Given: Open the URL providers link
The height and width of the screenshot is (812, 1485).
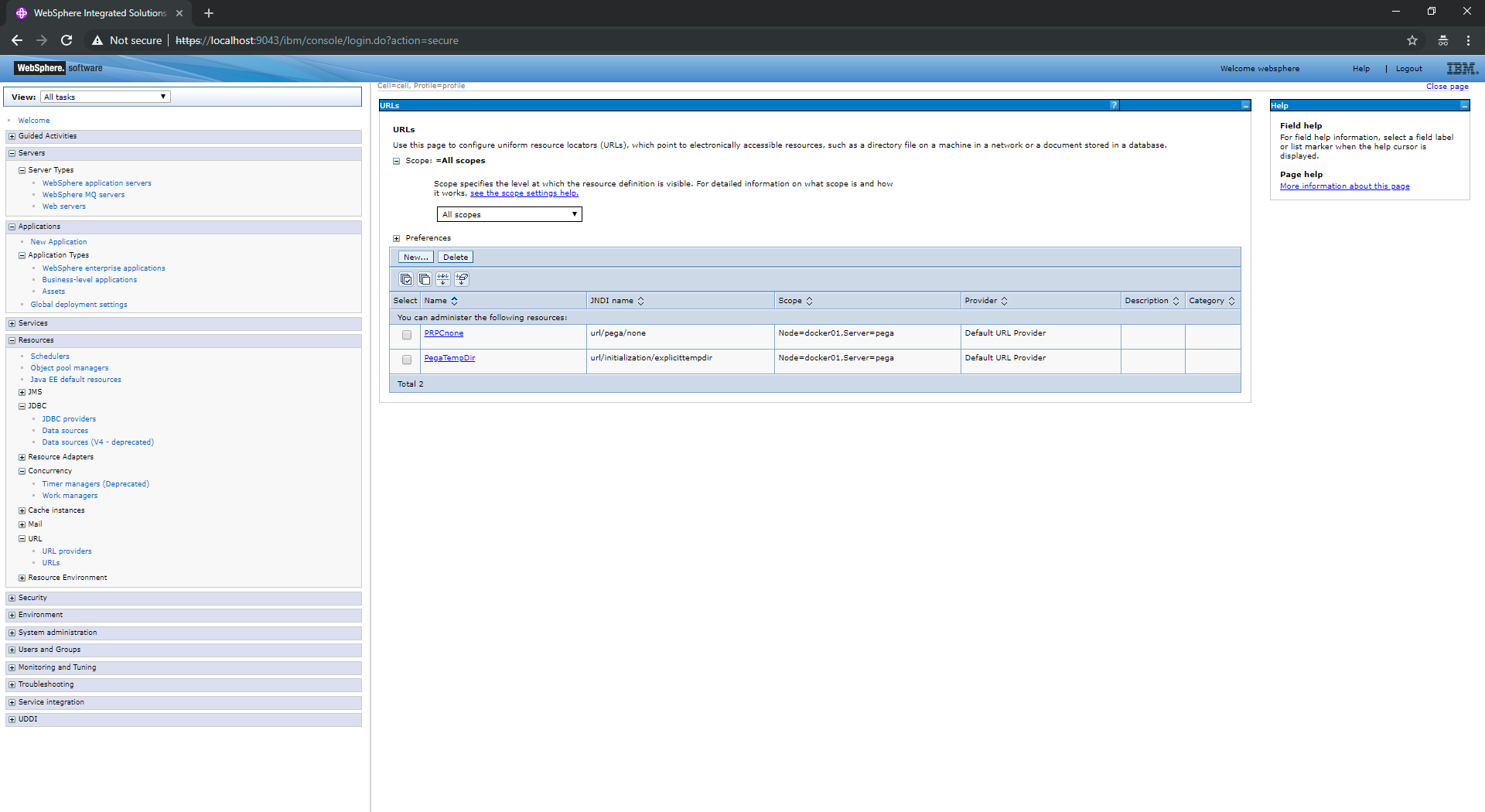Looking at the screenshot, I should pos(67,551).
